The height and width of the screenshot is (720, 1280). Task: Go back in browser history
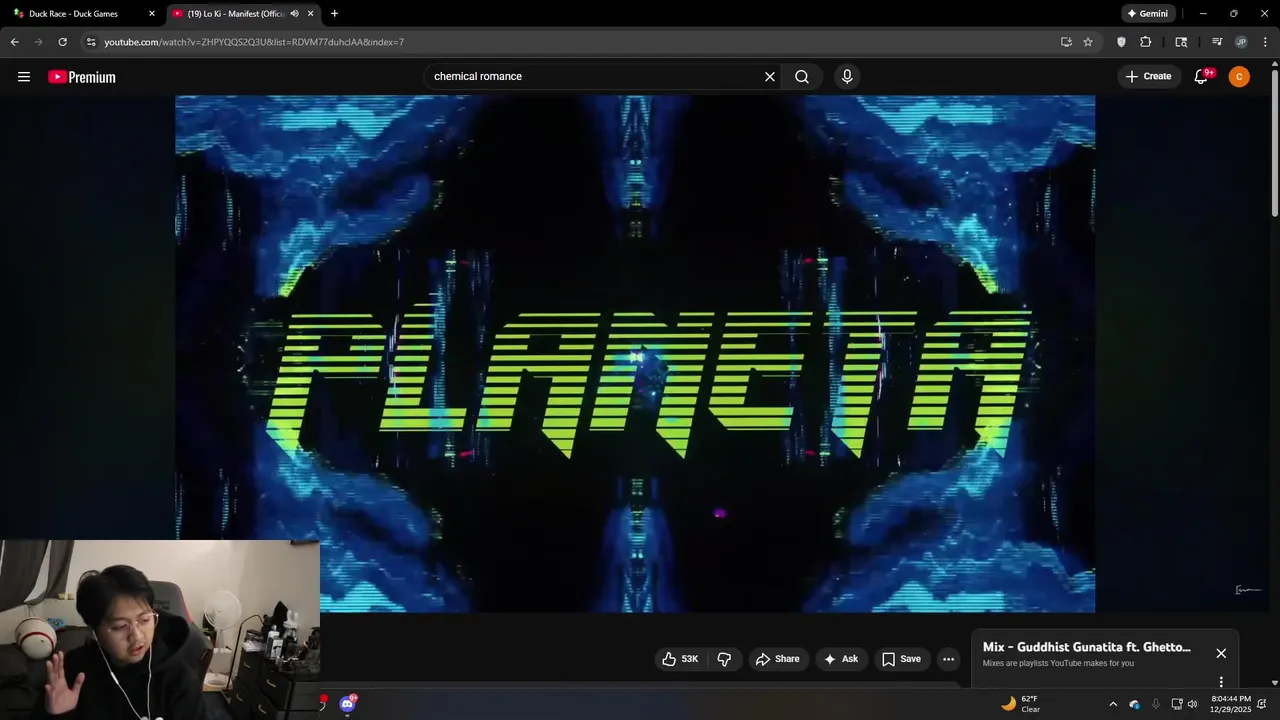point(14,42)
